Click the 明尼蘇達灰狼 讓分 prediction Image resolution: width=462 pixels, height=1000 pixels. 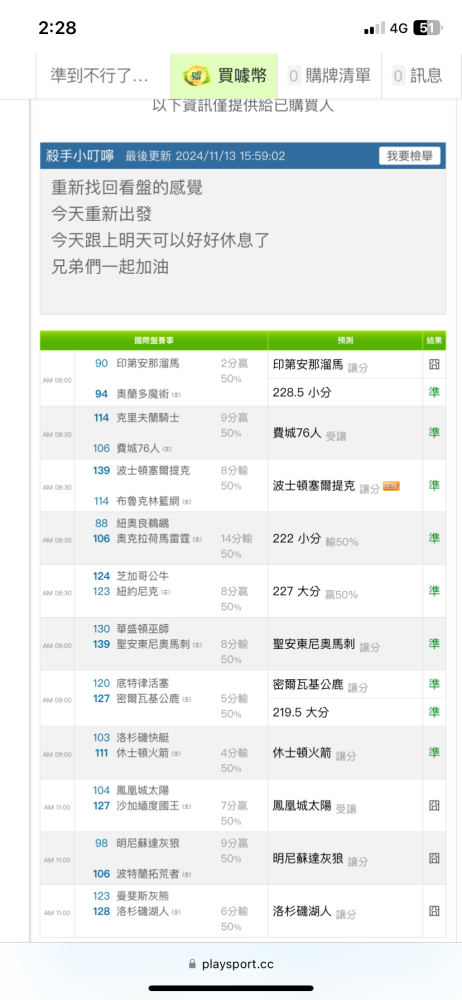pyautogui.click(x=320, y=859)
